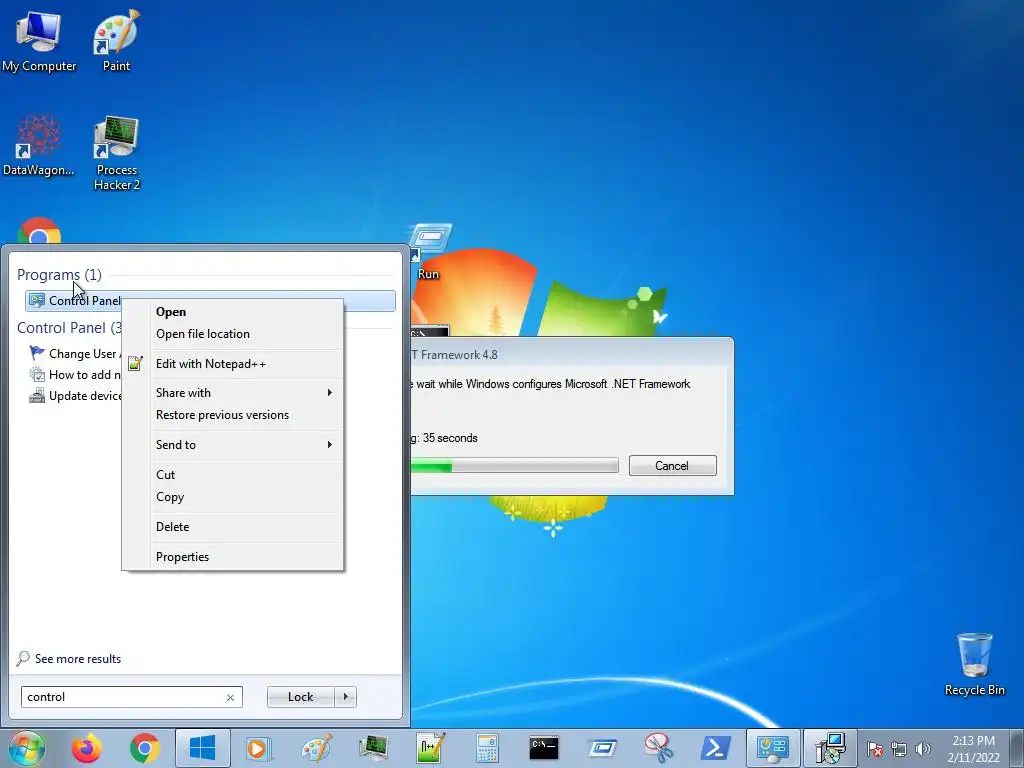Click the Windows Start orb
Viewport: 1024px width, 768px height.
click(27, 748)
